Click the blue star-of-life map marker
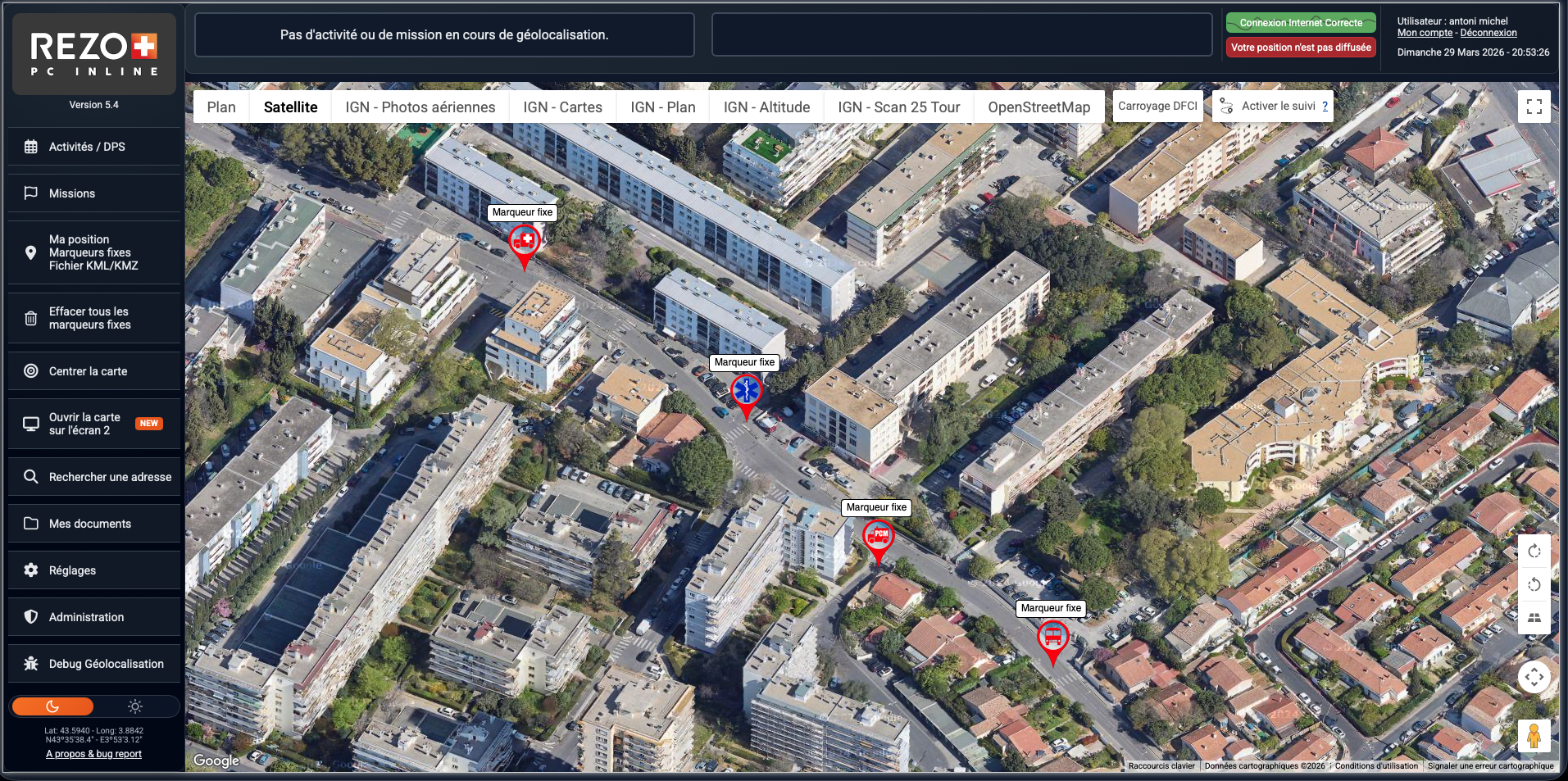This screenshot has height=781, width=1568. 746,392
